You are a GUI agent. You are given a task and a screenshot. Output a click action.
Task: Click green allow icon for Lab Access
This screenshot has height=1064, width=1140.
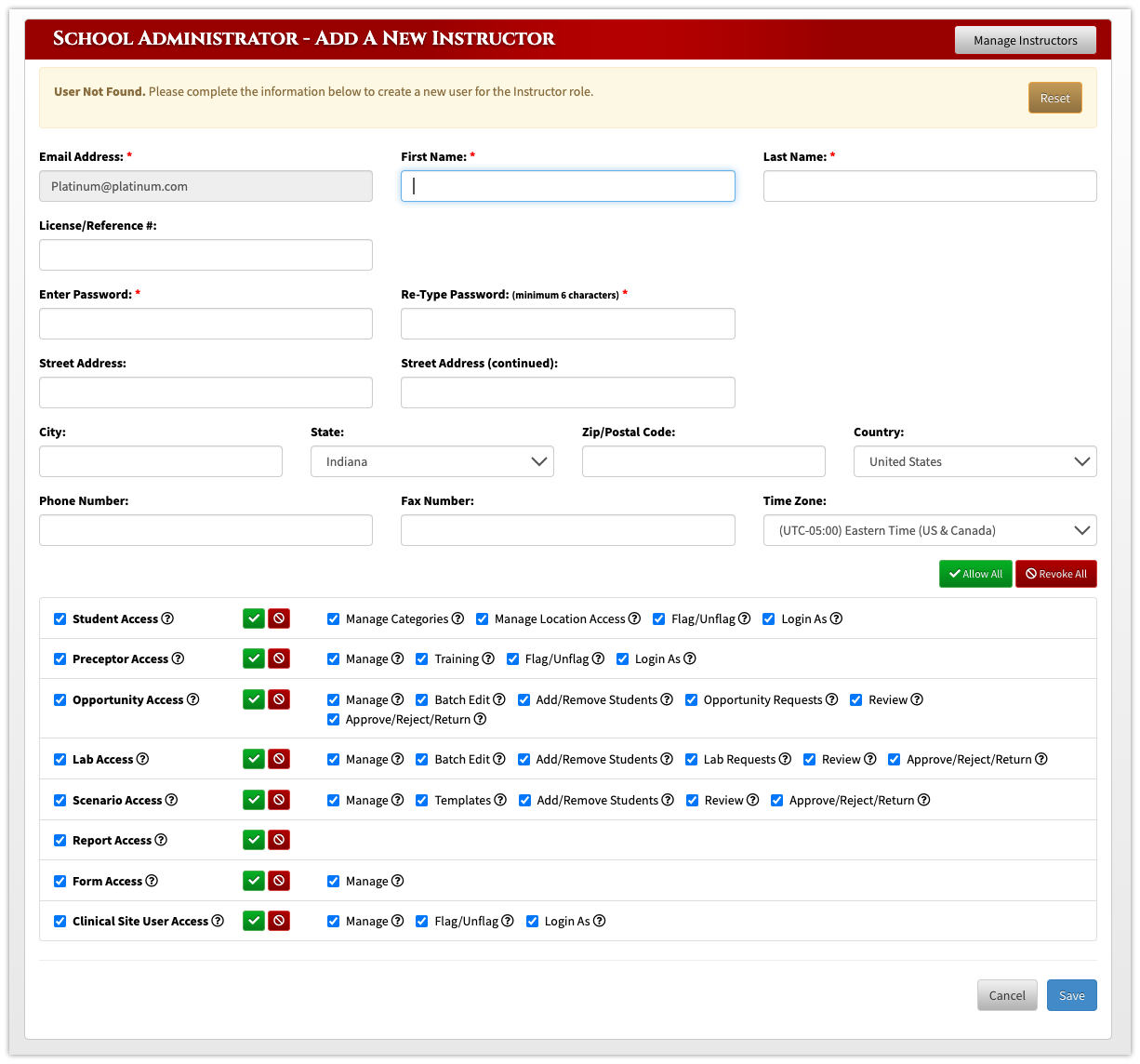click(254, 759)
